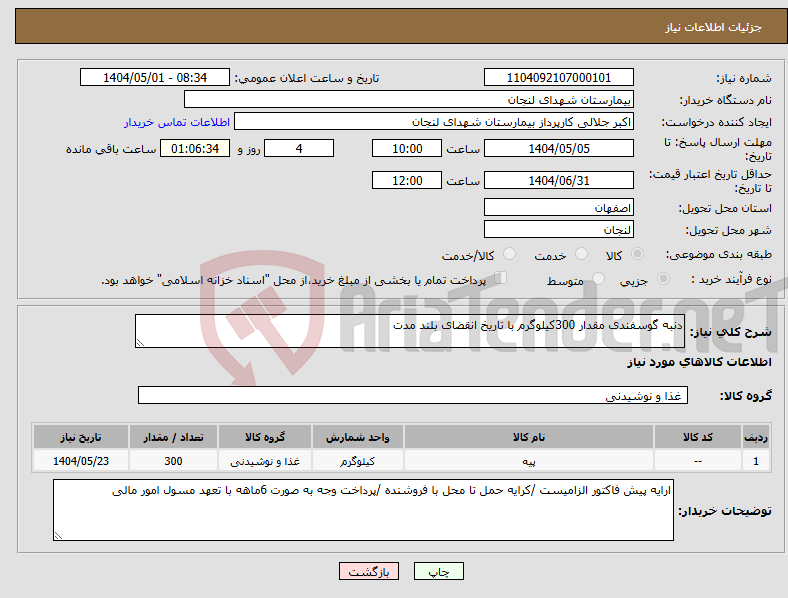Click the announcement date field 1404/05/01 - 08:34

(x=155, y=77)
